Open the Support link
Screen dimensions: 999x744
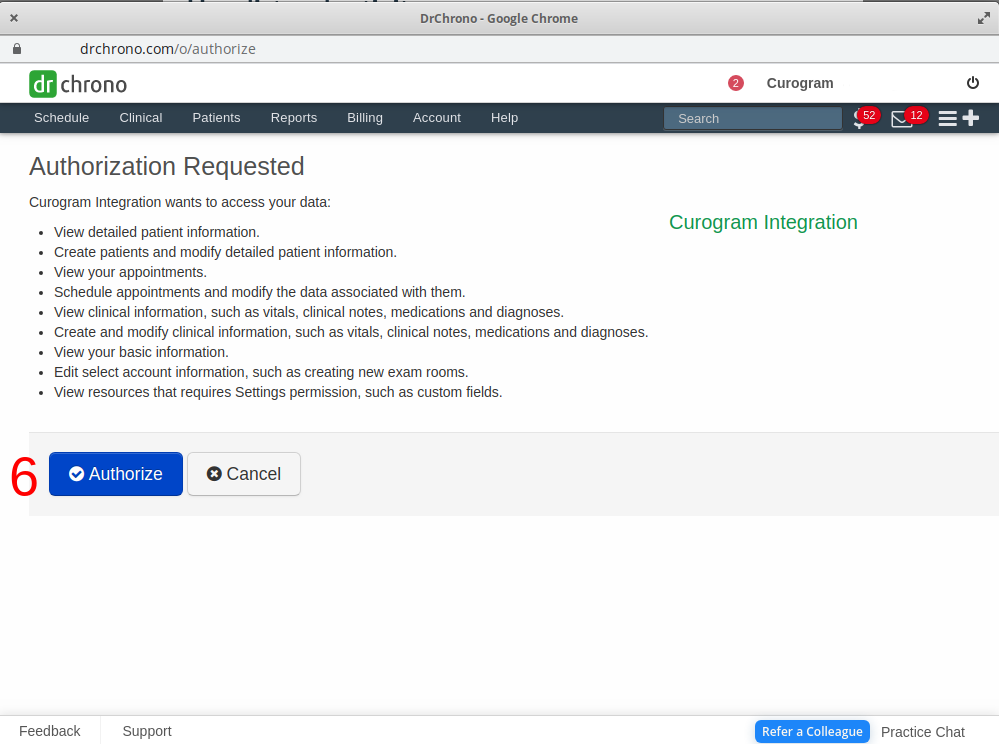tap(147, 731)
